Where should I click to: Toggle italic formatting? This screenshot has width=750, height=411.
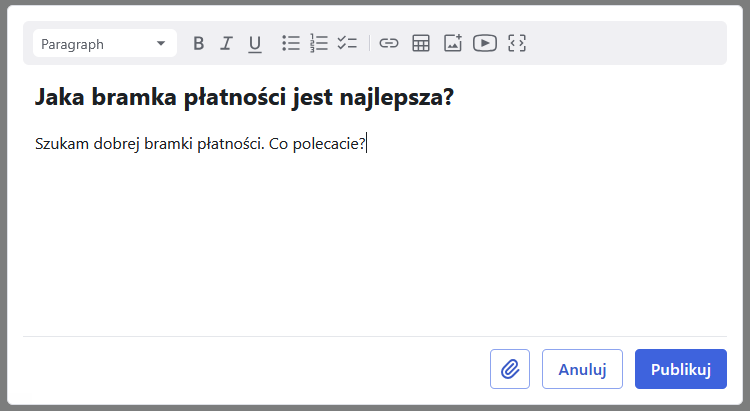click(226, 43)
